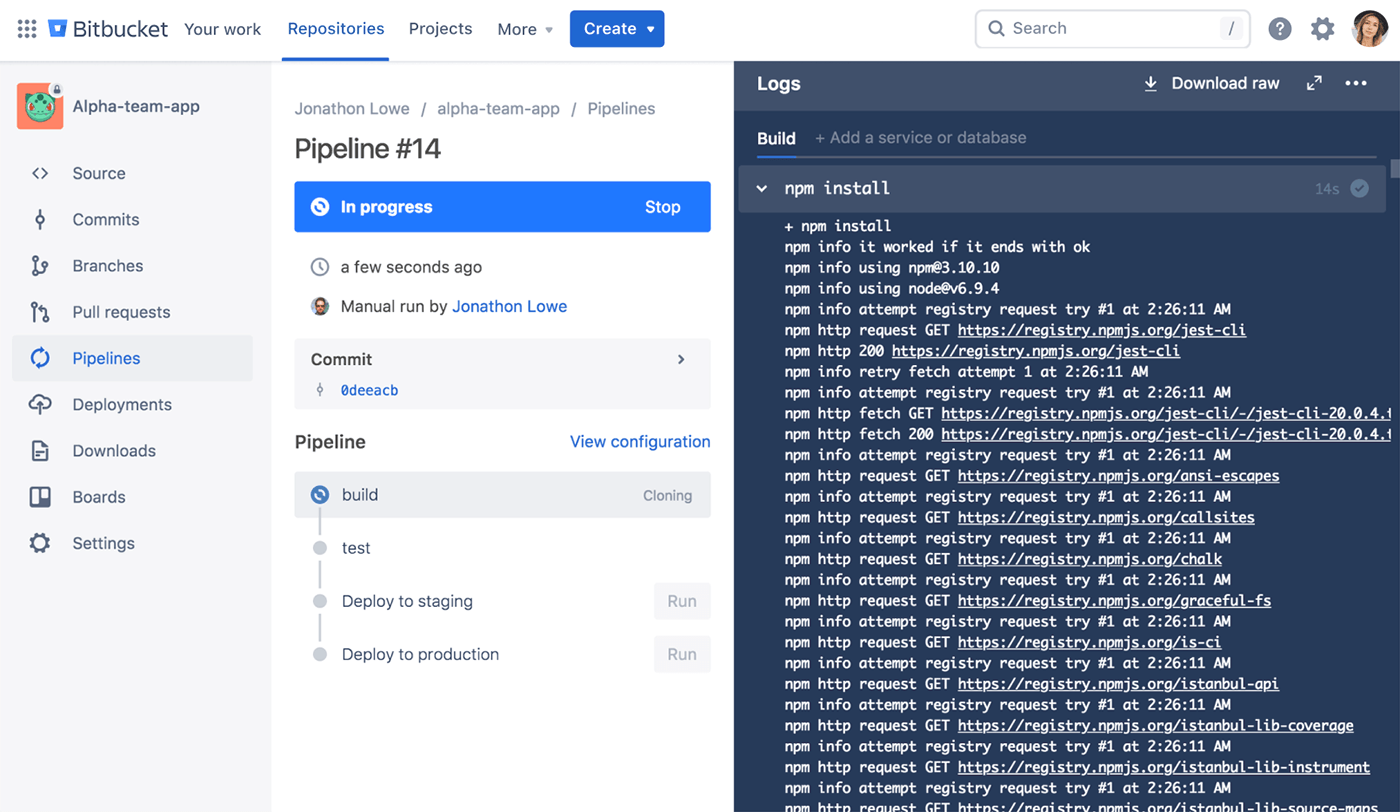
Task: Click Jonathon Lowe's small avatar
Action: tap(320, 306)
